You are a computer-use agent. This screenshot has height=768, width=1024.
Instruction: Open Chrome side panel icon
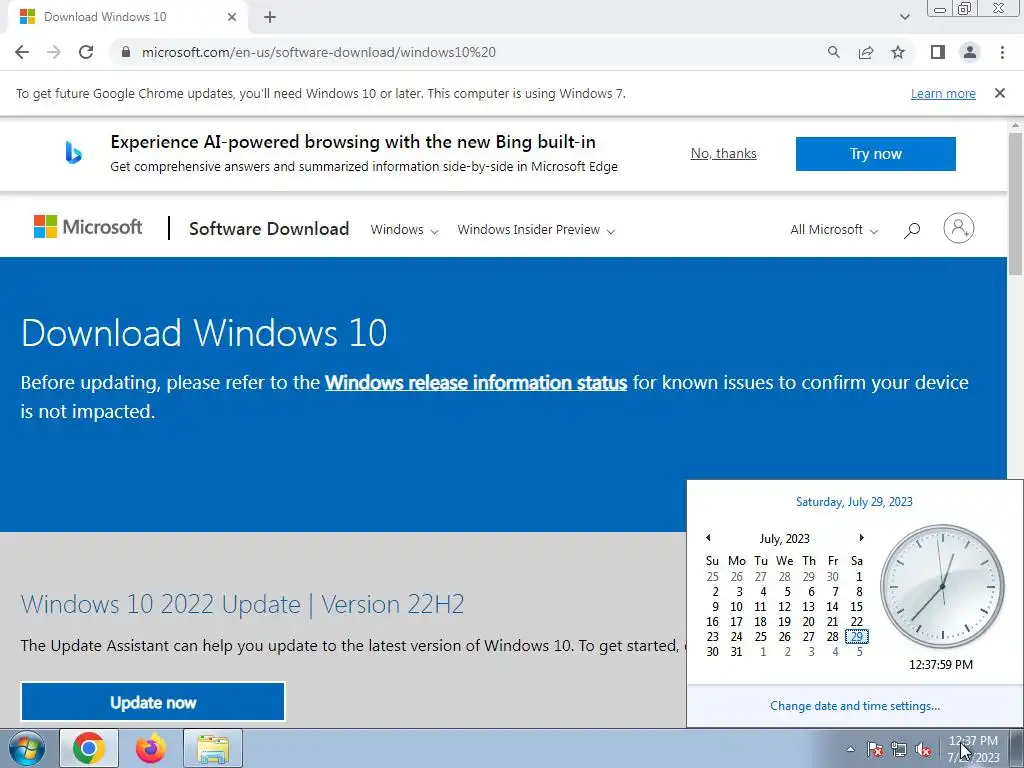938,52
